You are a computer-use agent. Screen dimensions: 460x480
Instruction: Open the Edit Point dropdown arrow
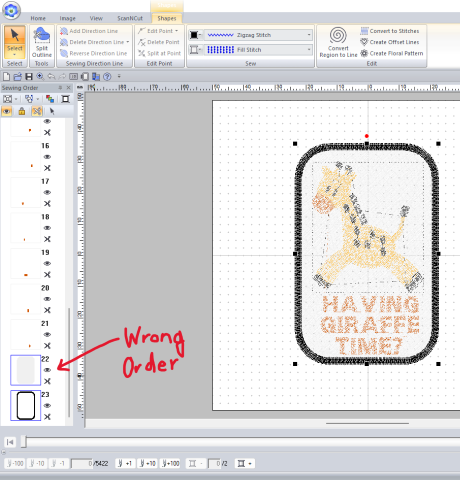176,31
